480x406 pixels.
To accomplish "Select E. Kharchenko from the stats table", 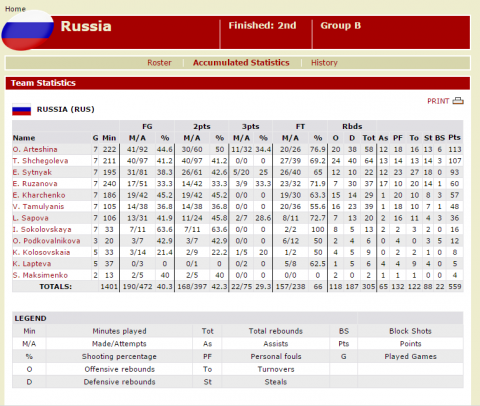I will coord(39,195).
